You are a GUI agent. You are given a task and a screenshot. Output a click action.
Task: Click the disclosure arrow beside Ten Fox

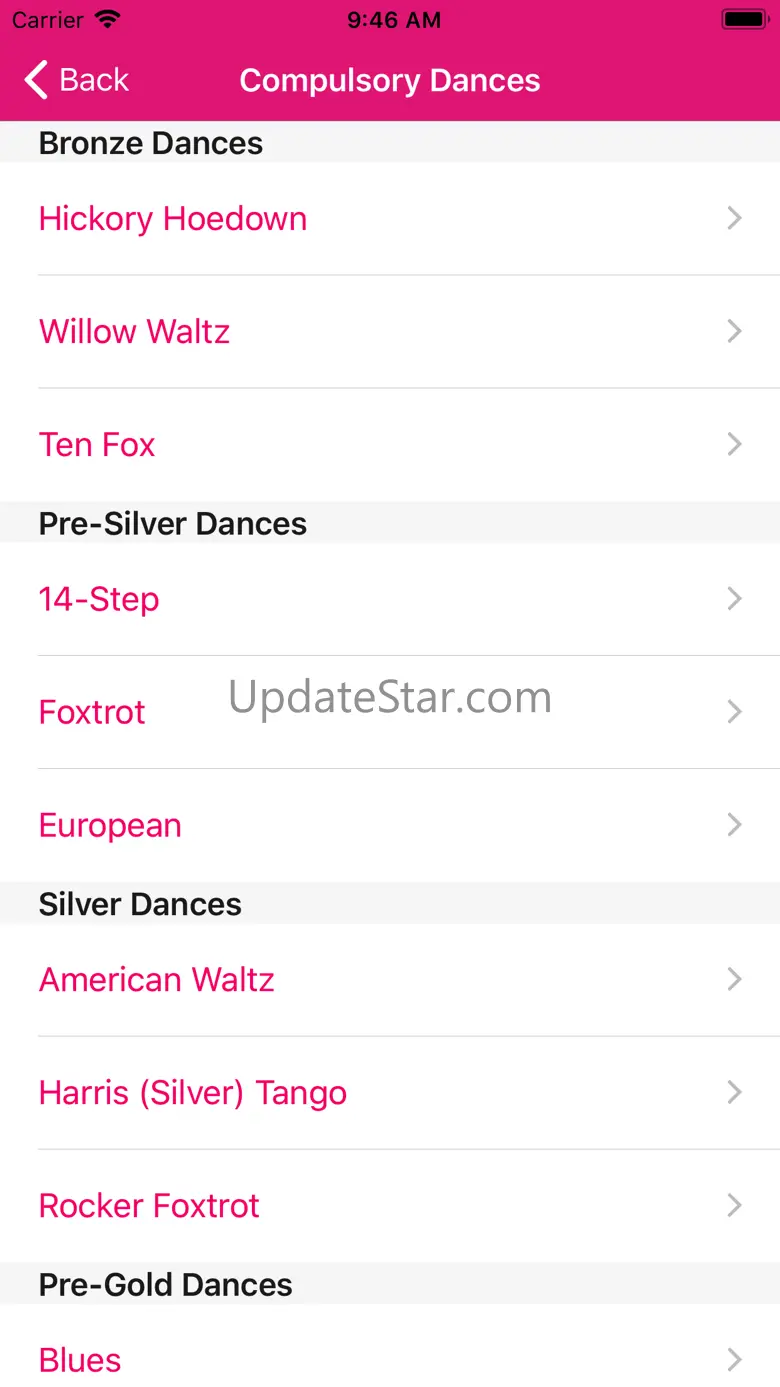click(735, 444)
